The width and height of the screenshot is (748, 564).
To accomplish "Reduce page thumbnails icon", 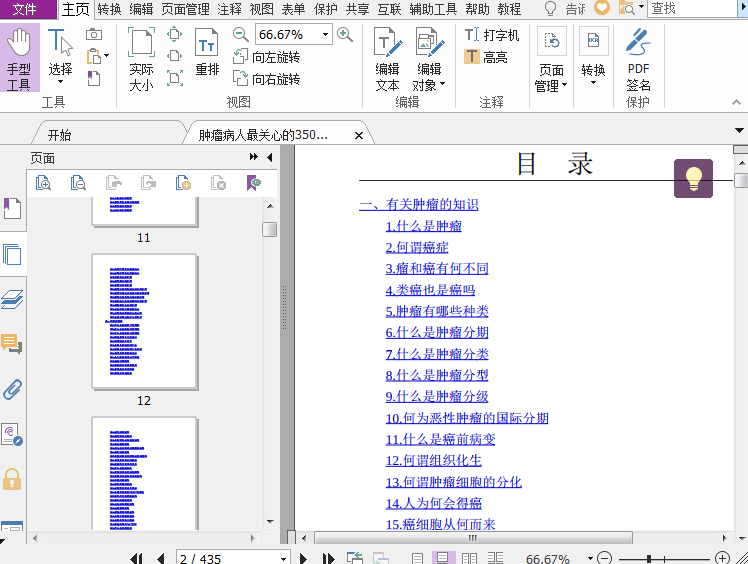I will [x=78, y=183].
